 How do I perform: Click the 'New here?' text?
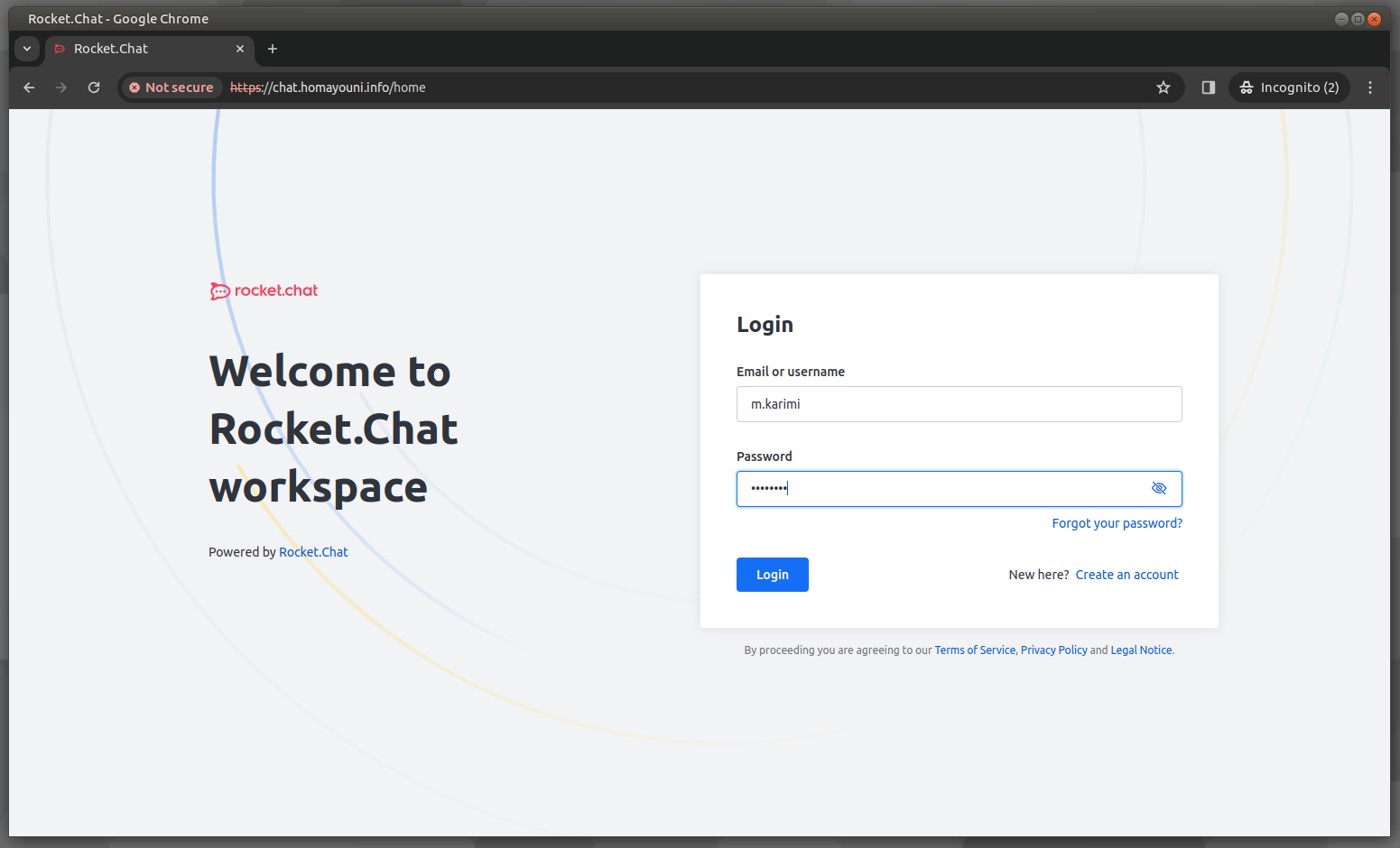coord(1039,575)
